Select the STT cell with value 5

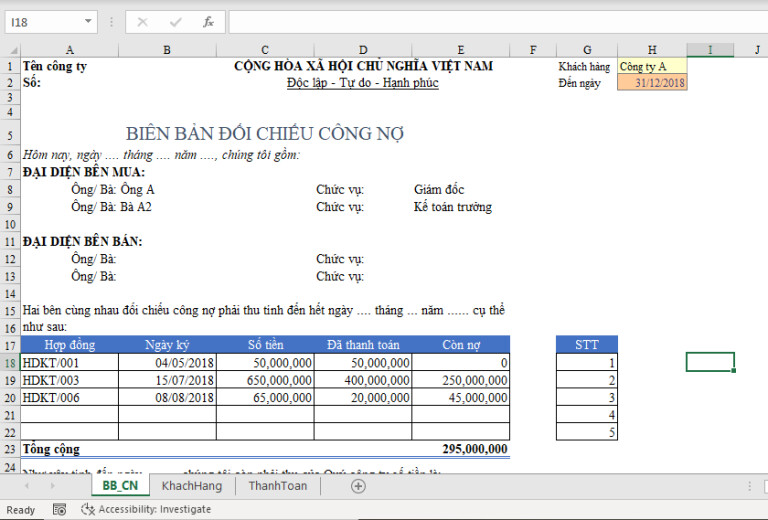(587, 432)
